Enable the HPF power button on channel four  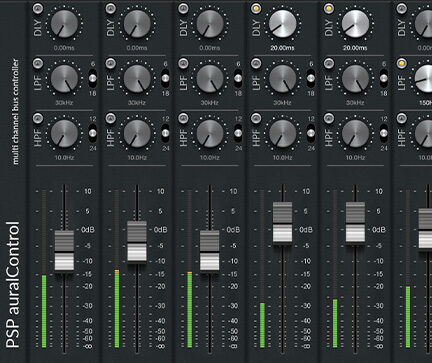coord(256,118)
